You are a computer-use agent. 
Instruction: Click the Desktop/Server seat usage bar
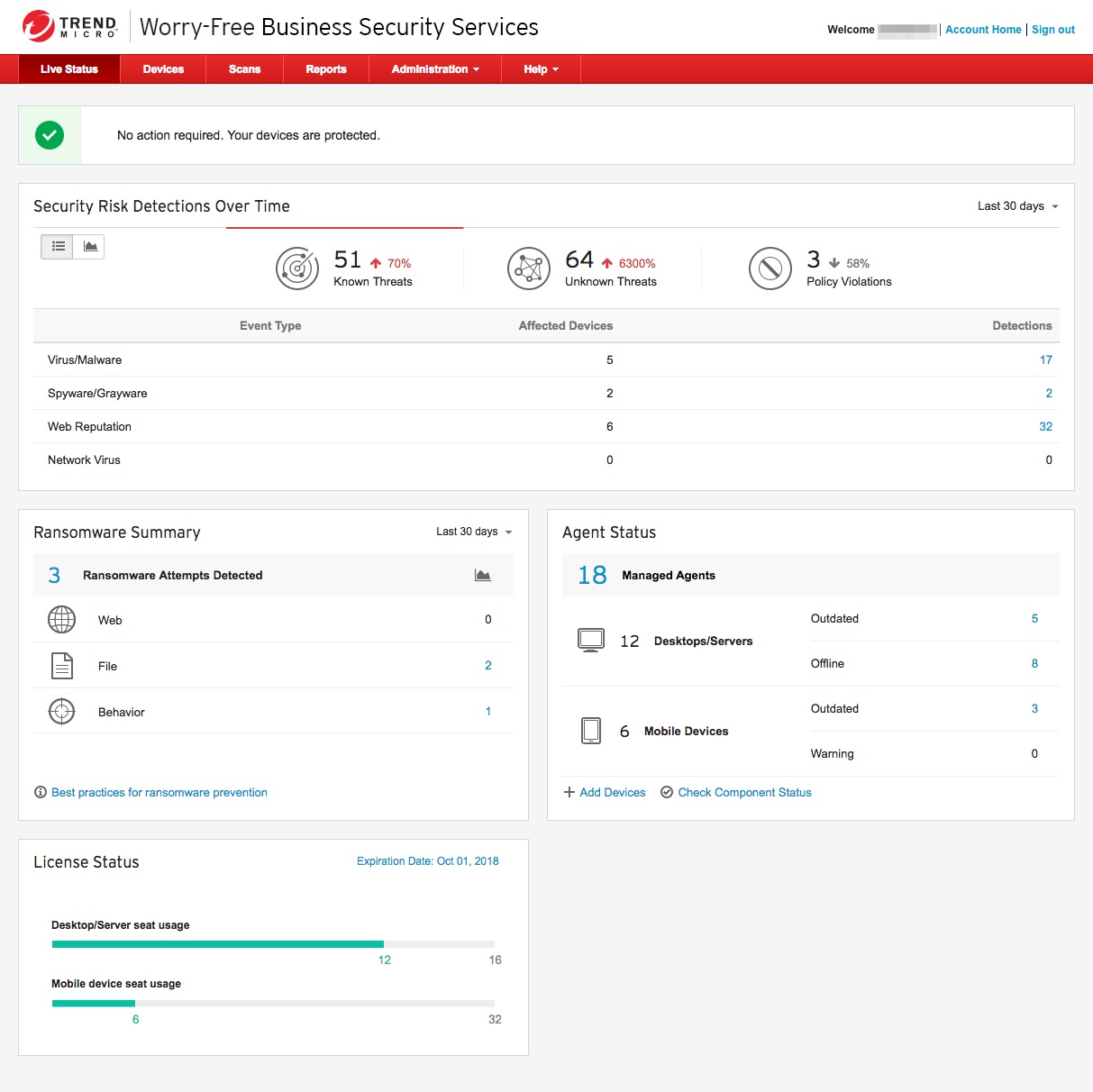click(273, 944)
